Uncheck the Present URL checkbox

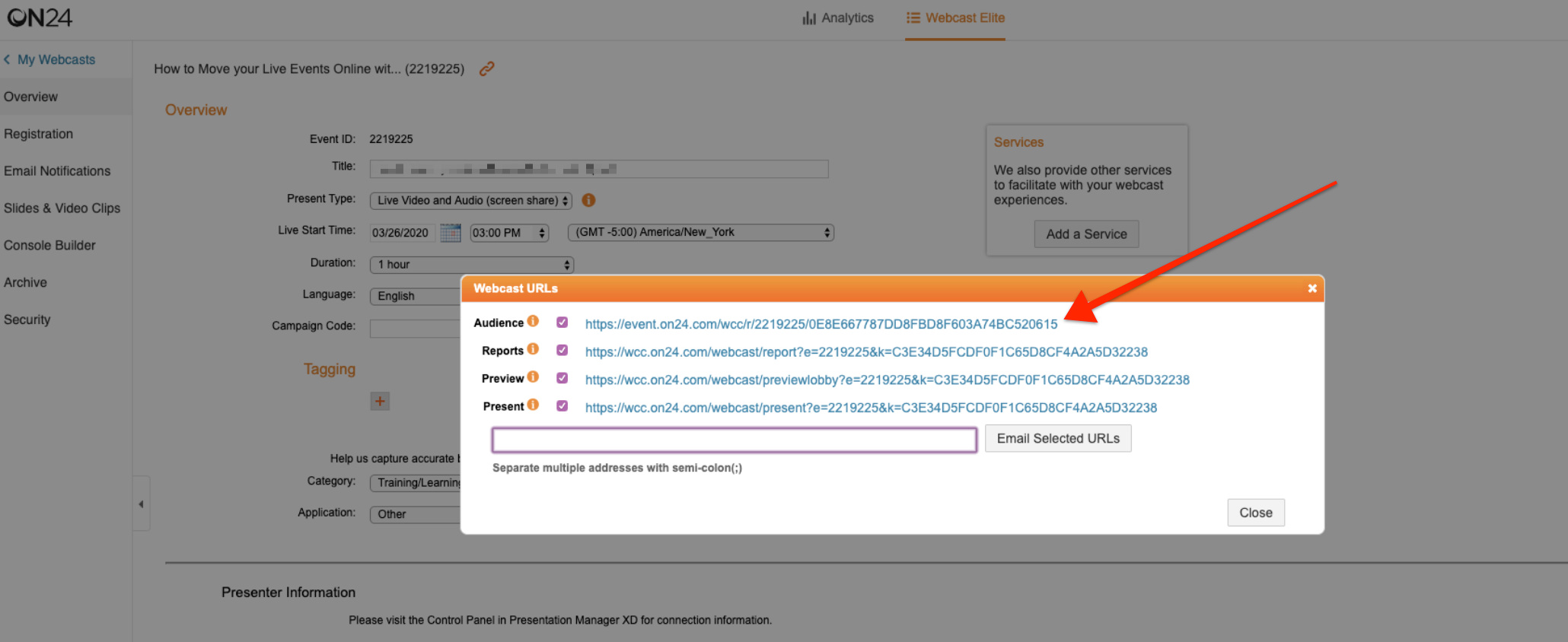[x=562, y=405]
